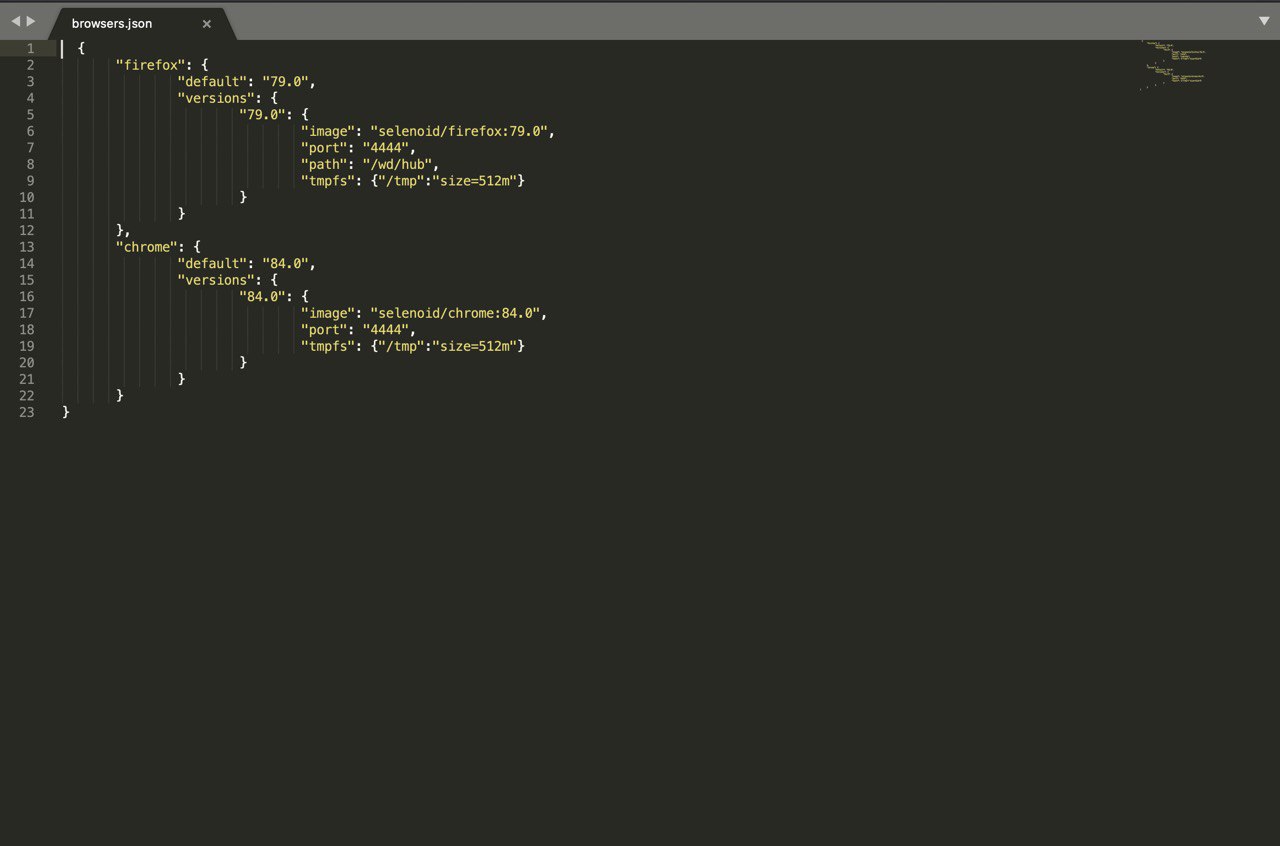
Task: Click line number 23 in gutter
Action: click(27, 412)
